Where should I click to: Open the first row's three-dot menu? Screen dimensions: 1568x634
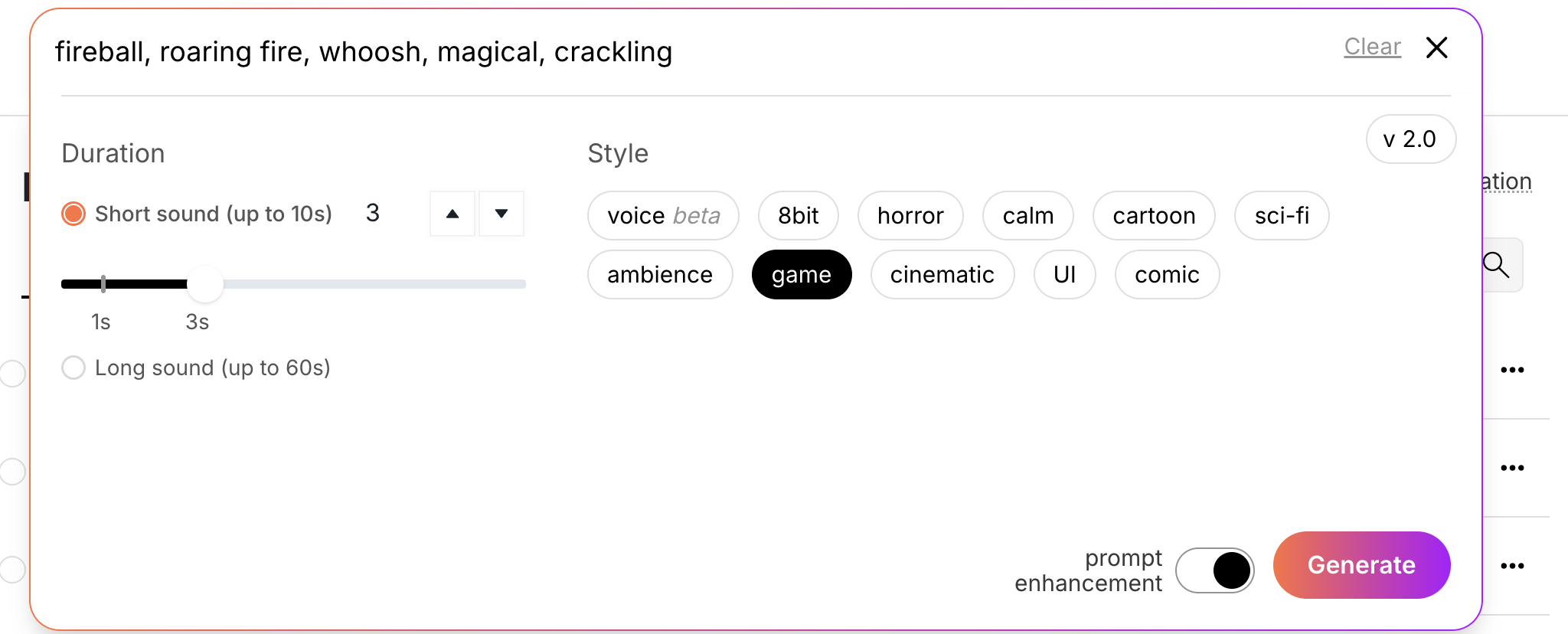pyautogui.click(x=1512, y=371)
